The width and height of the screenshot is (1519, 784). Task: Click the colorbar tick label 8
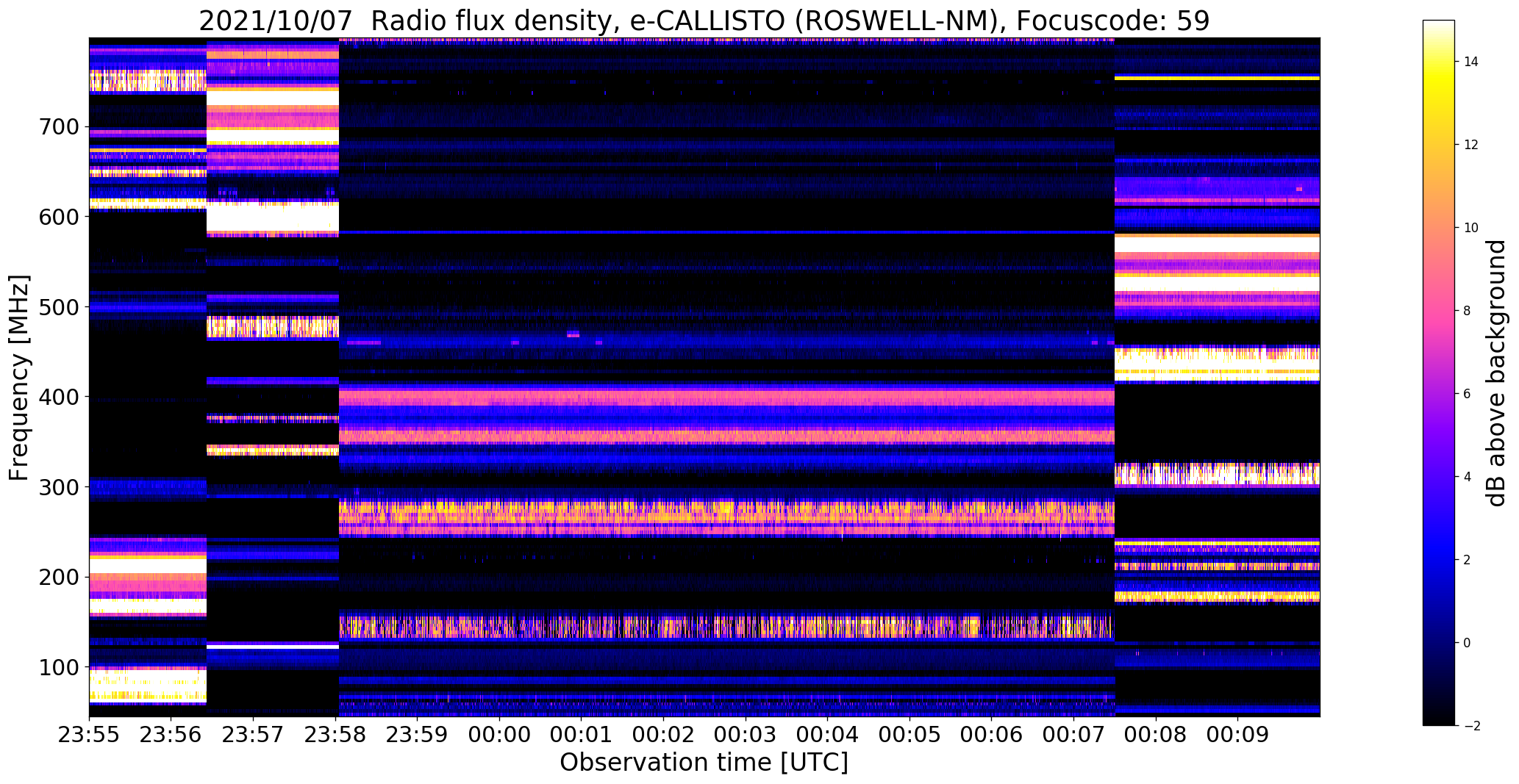(1467, 311)
